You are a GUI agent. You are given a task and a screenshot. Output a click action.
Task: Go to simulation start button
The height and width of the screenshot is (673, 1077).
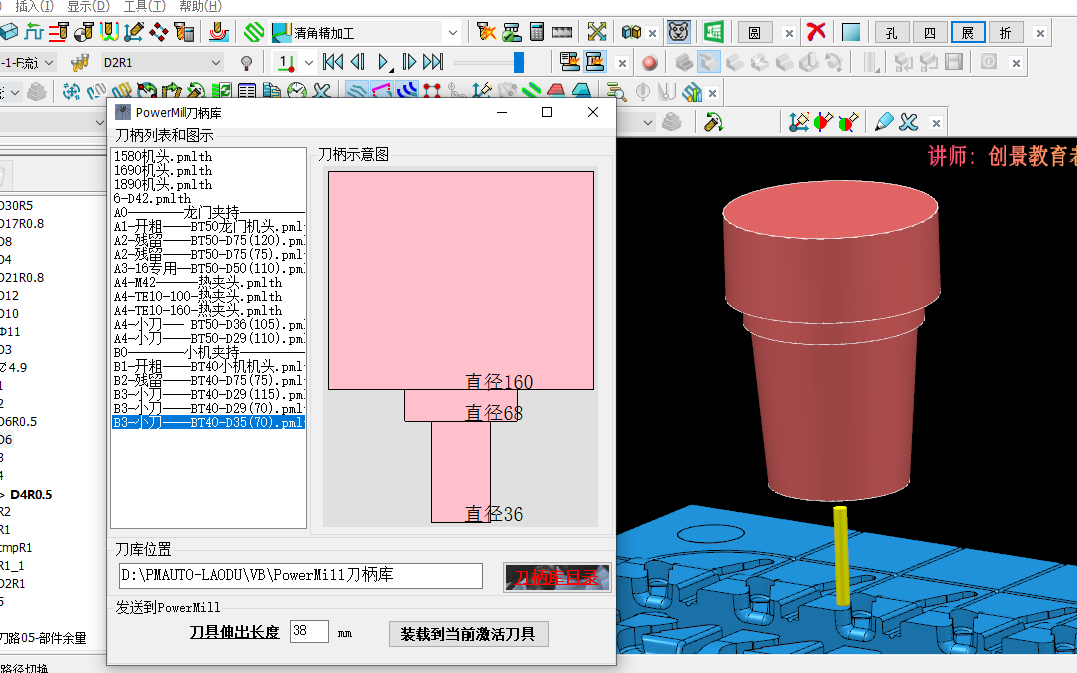(x=333, y=62)
